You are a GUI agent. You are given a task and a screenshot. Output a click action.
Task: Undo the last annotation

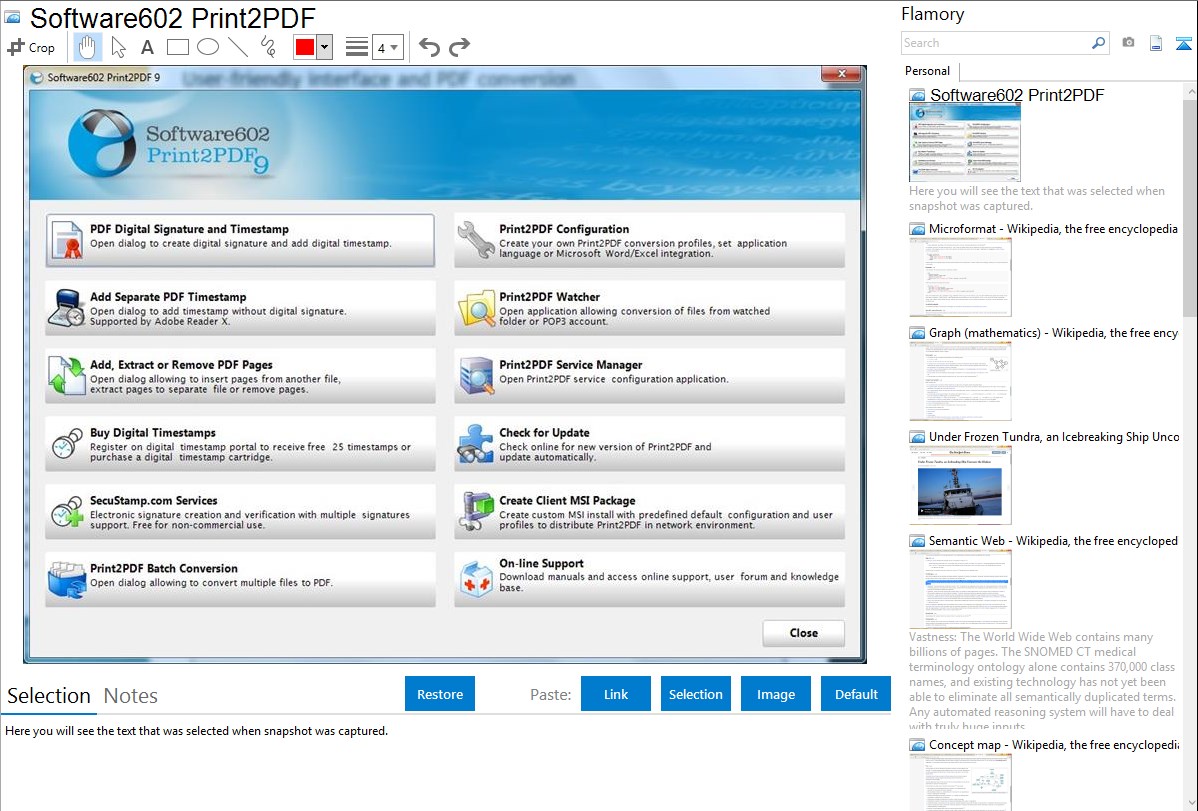429,47
